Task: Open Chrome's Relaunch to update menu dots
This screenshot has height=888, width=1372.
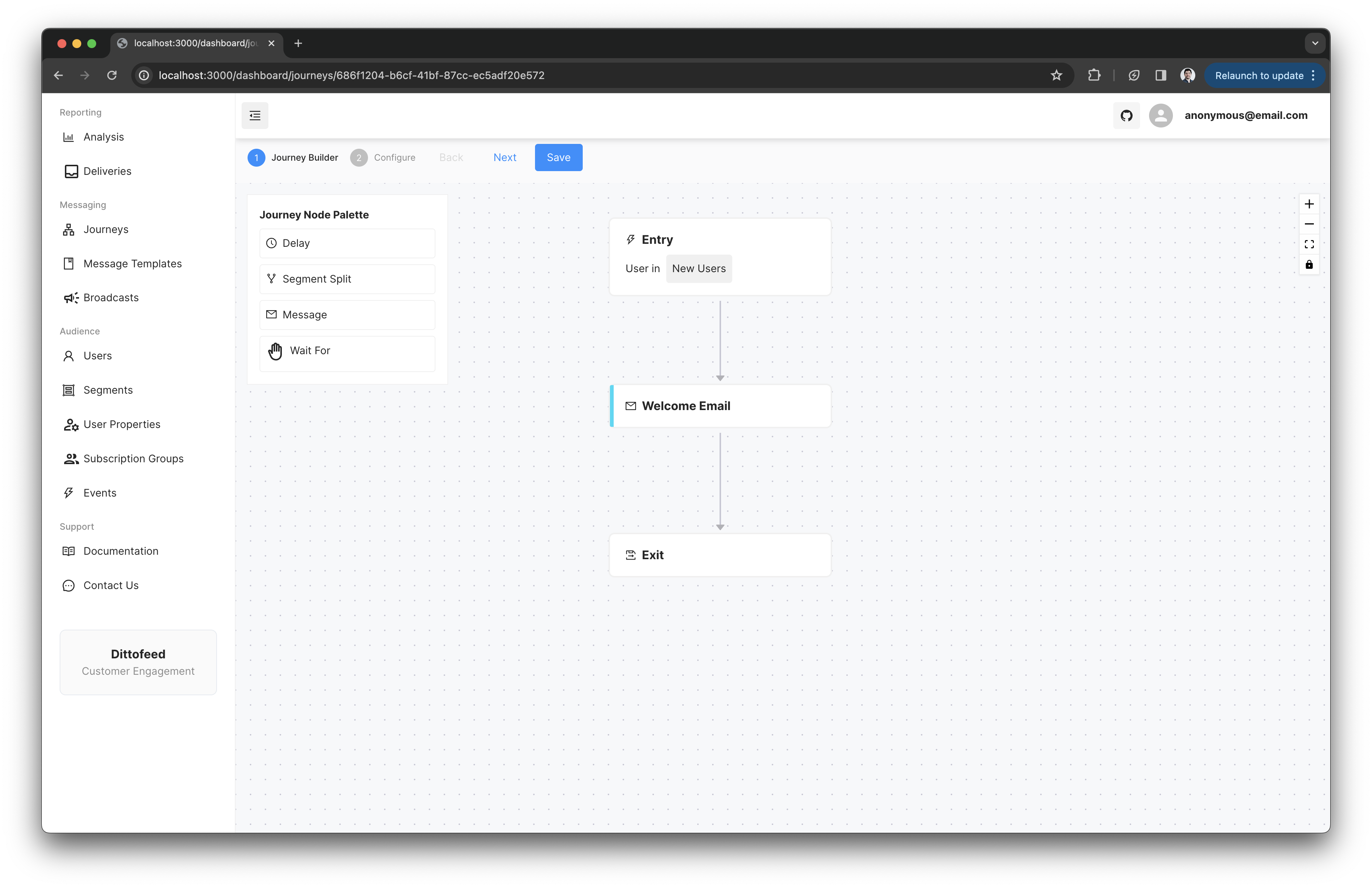Action: (x=1313, y=75)
